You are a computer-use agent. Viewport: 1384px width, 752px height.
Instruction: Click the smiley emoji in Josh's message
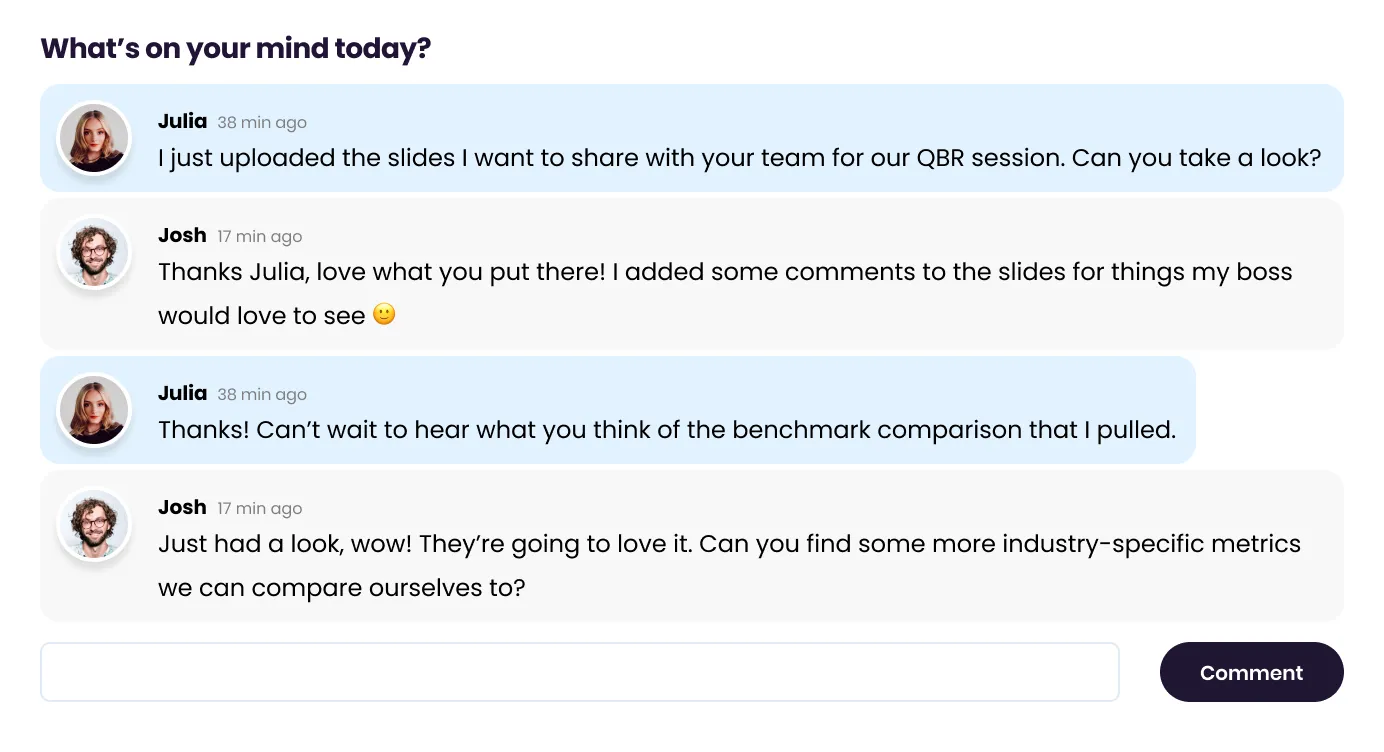pos(384,315)
